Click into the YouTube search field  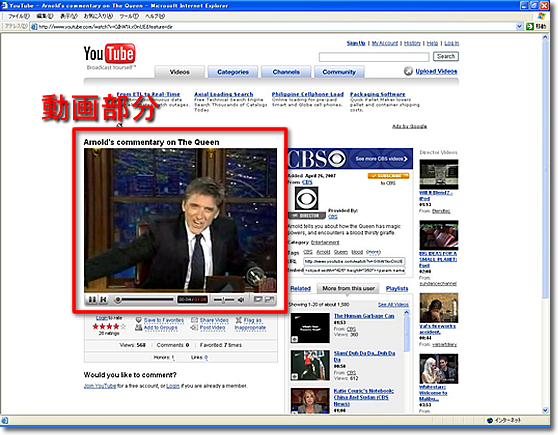point(374,57)
